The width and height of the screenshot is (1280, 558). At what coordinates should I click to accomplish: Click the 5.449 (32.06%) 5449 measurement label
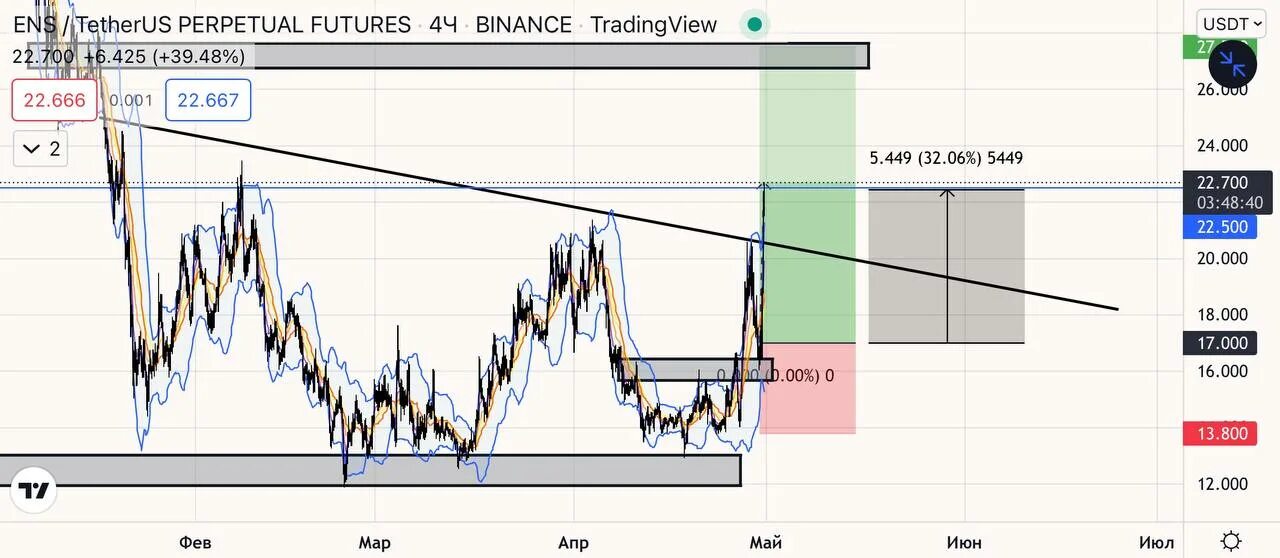[x=946, y=158]
